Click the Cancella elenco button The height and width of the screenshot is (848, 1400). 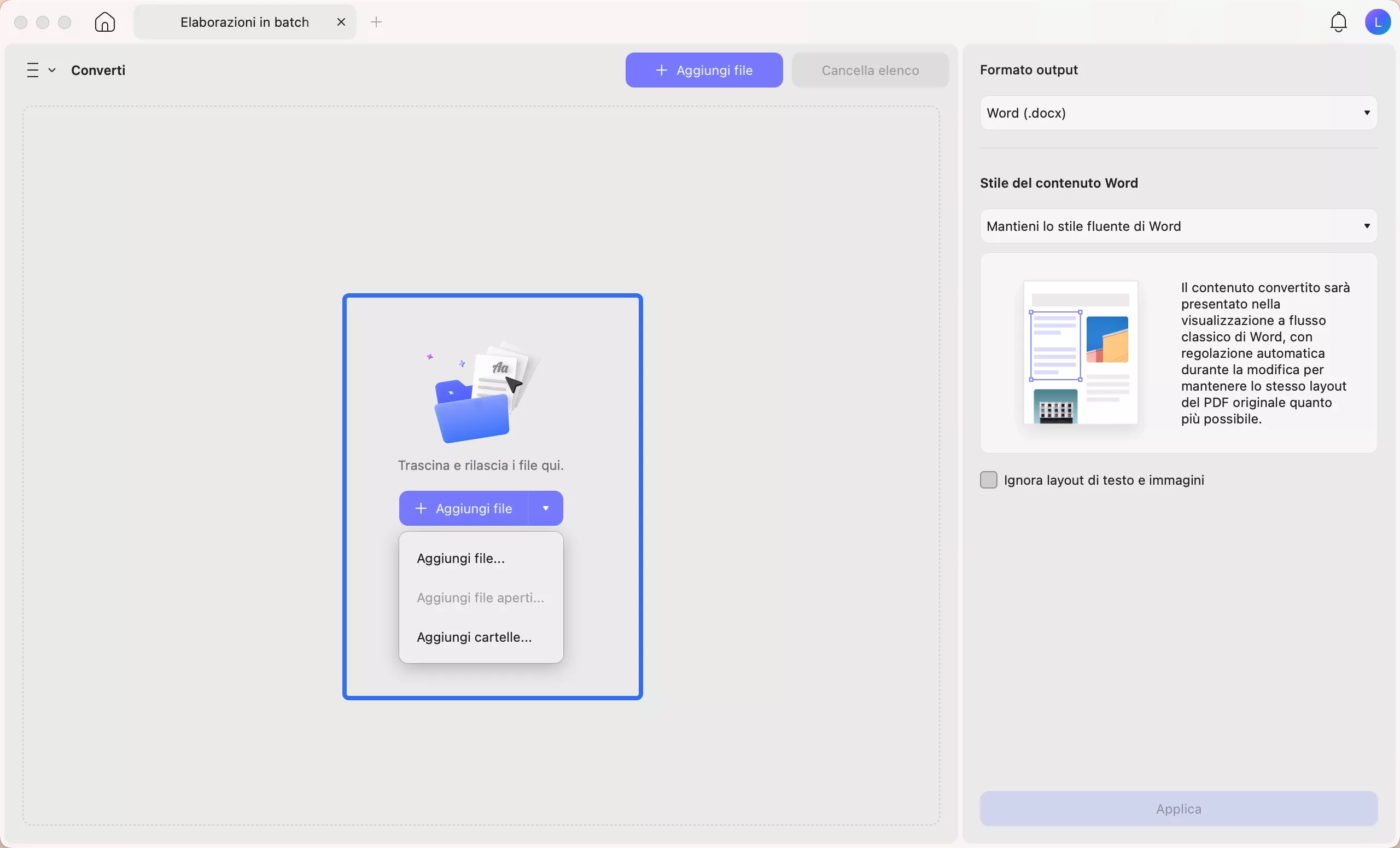(x=870, y=70)
